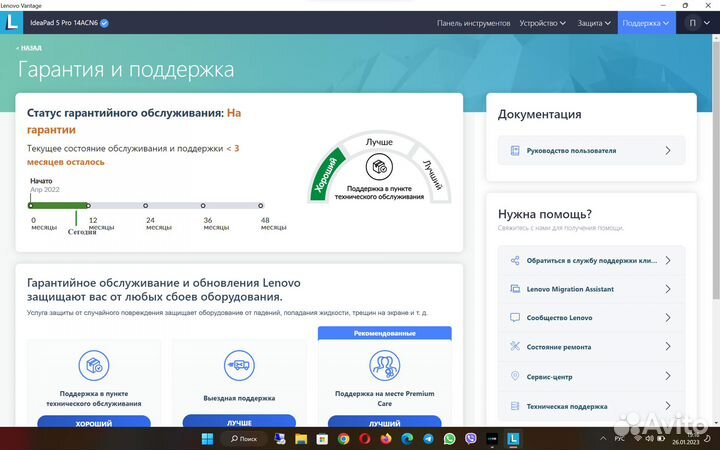
Task: Select the Лучше segment of the gauge
Action: tap(379, 142)
